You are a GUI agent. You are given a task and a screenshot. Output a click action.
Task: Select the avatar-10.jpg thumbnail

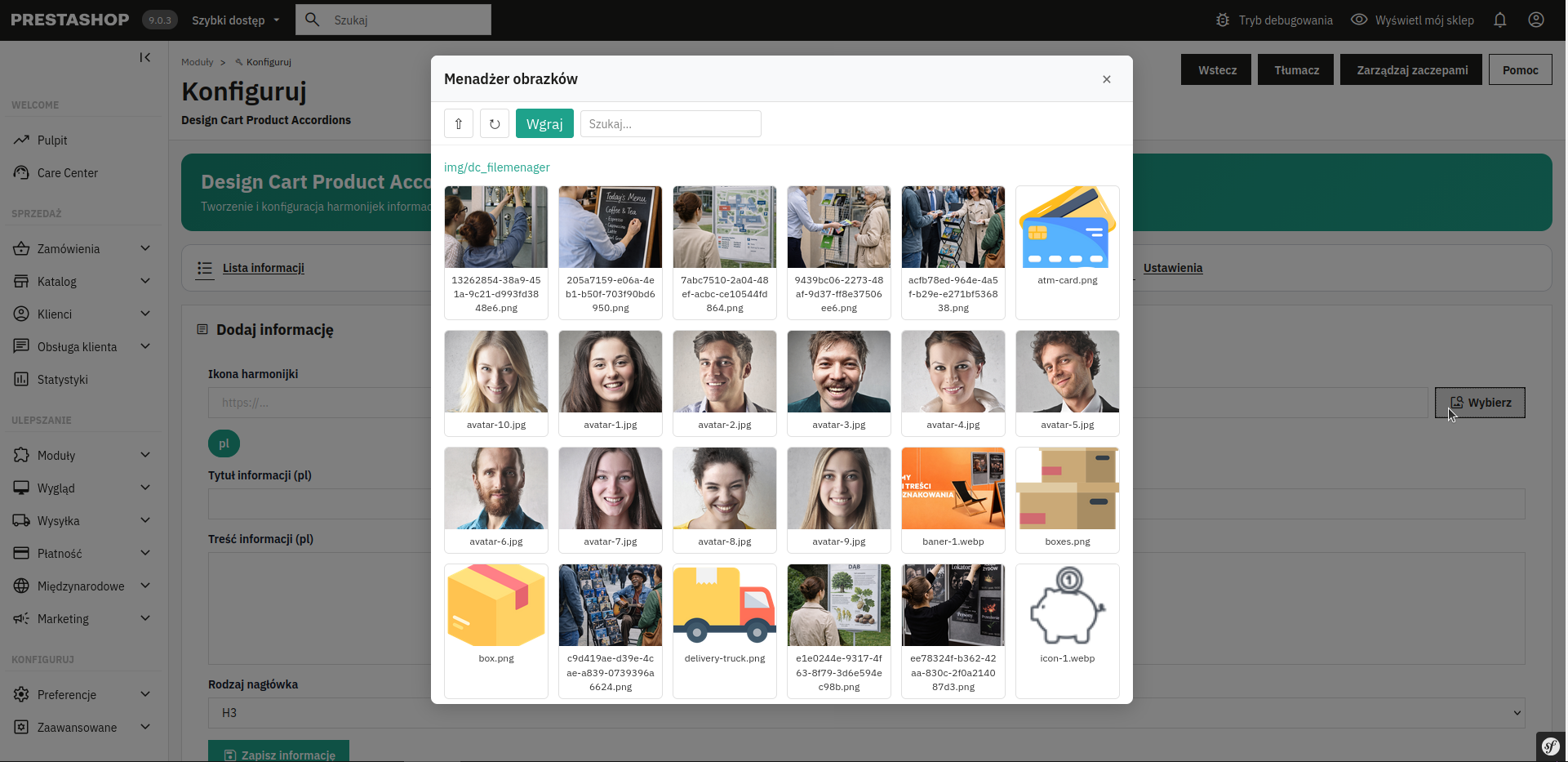(496, 383)
